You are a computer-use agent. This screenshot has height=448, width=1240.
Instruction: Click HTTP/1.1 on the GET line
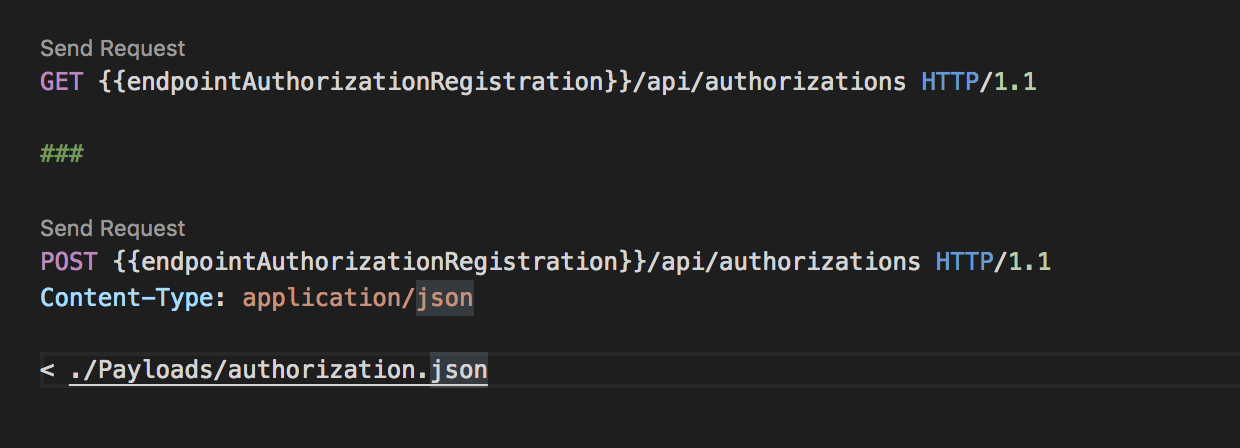[x=979, y=82]
